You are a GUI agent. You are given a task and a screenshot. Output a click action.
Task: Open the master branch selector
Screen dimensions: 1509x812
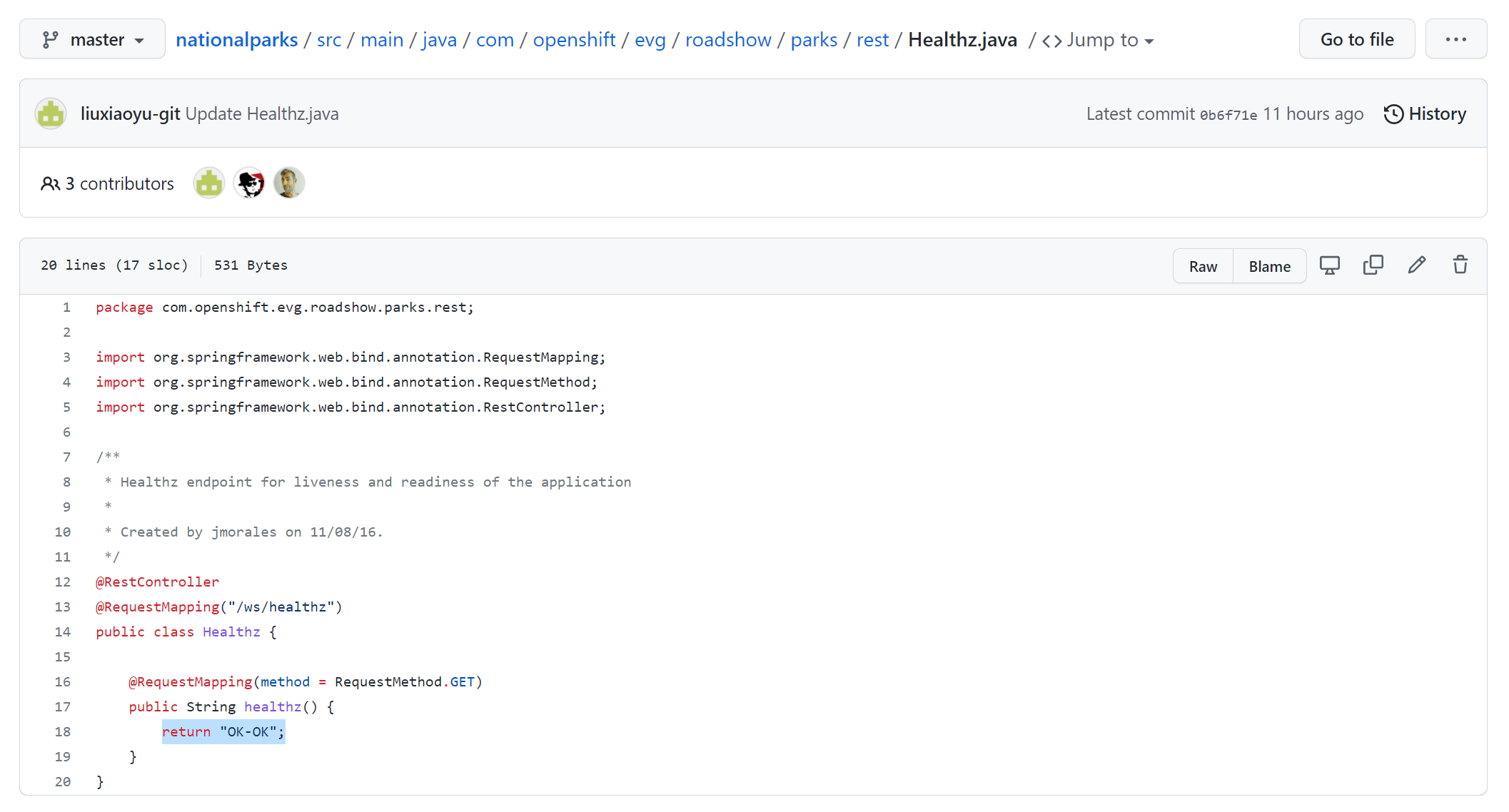[92, 39]
